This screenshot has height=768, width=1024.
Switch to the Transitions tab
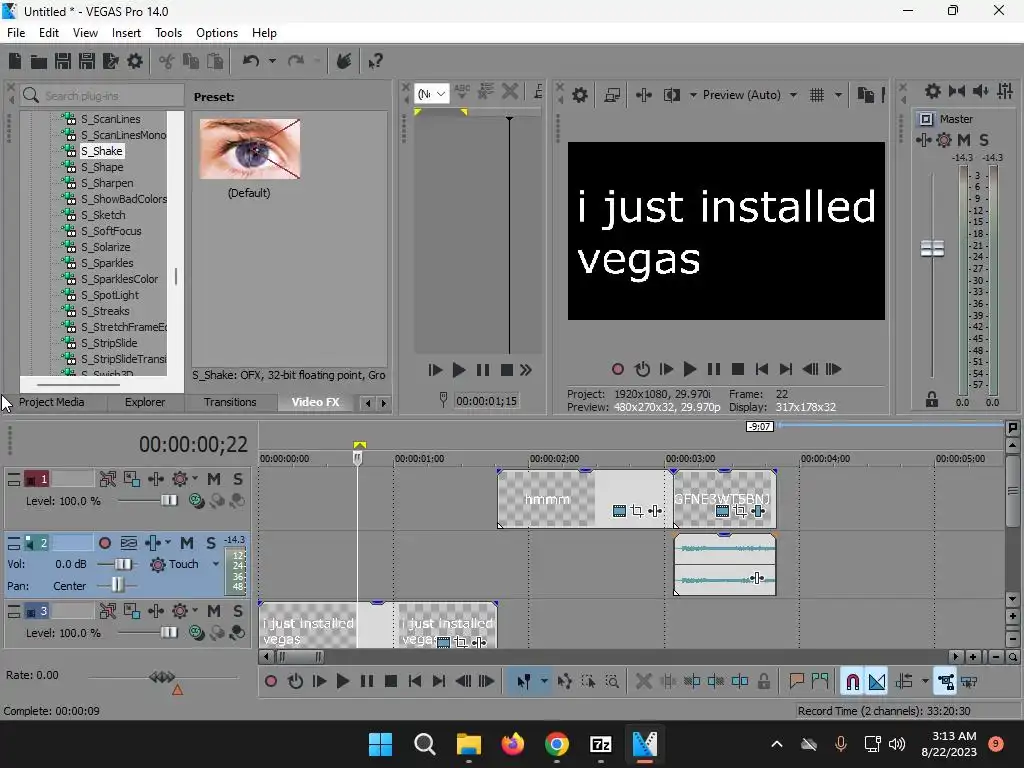tap(230, 402)
